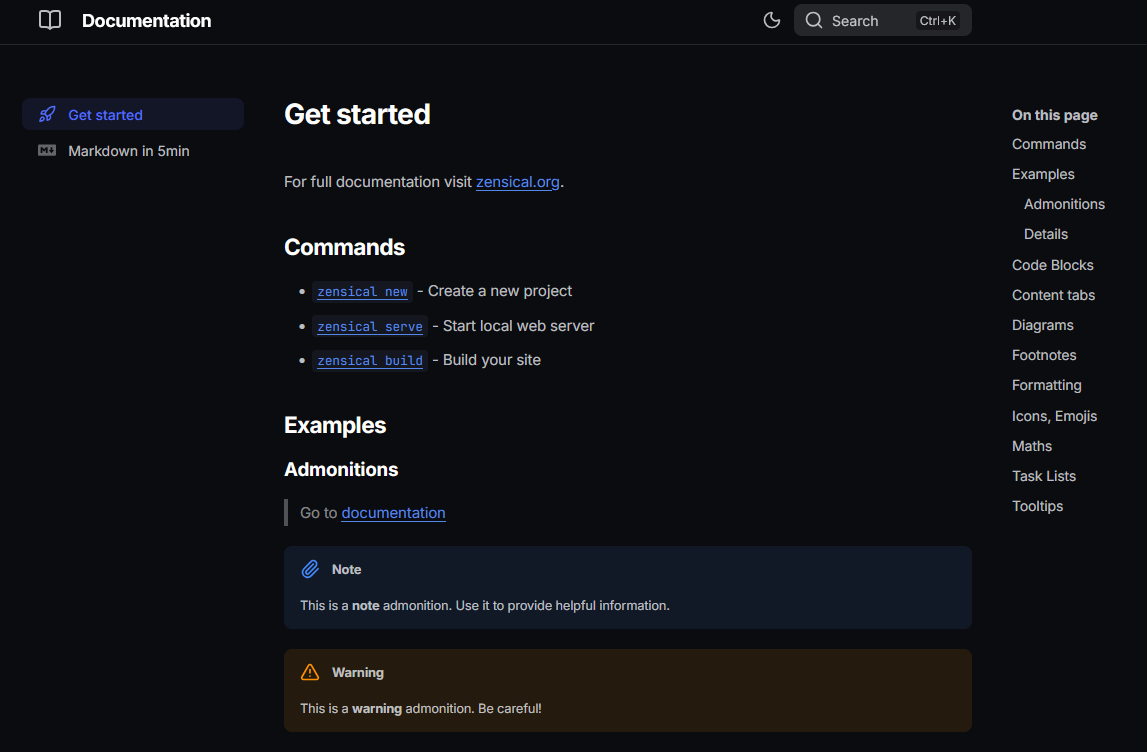Jump to Admonitions in page outline
This screenshot has height=752, width=1147.
(1064, 204)
